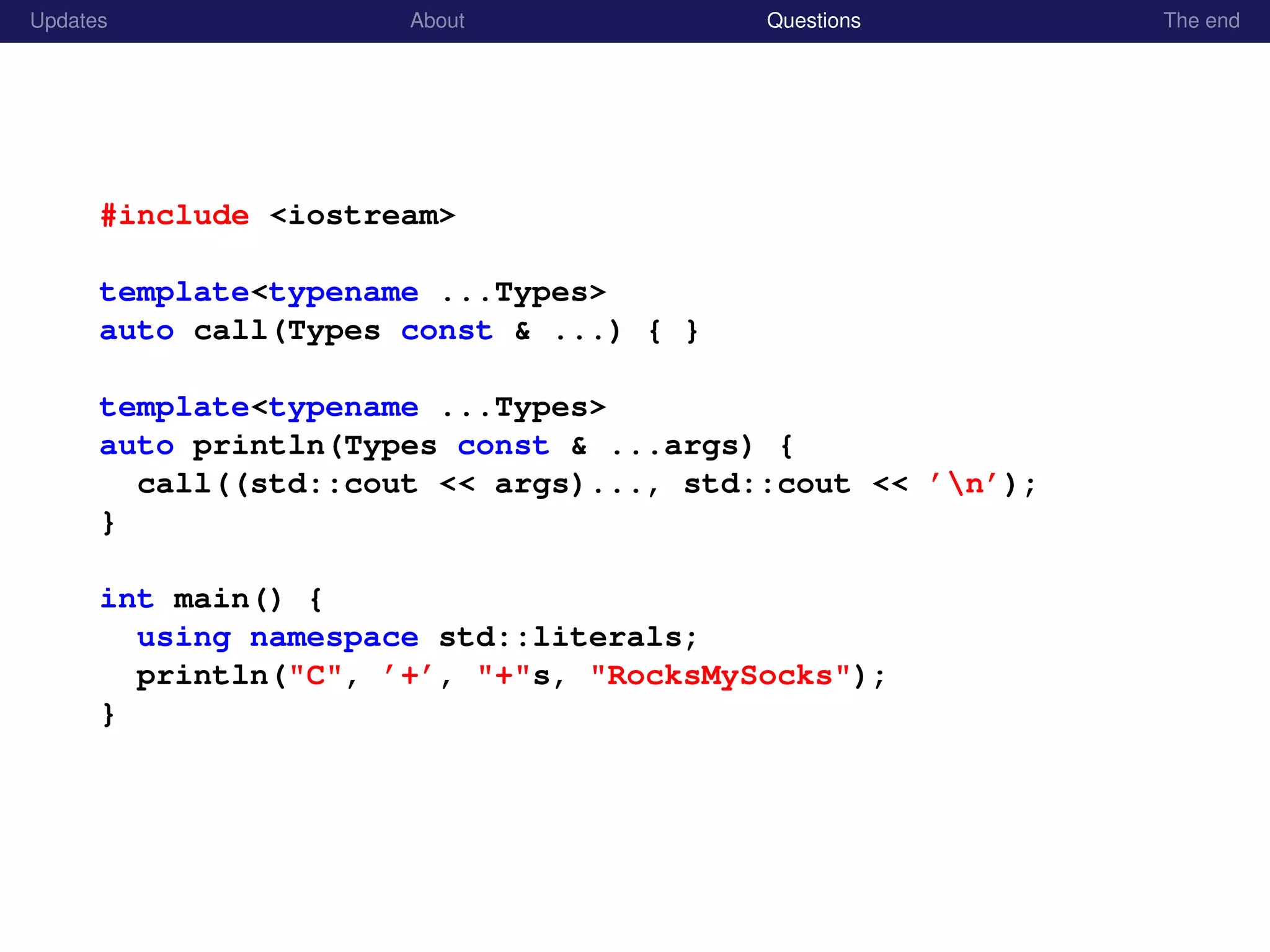
Task: Click the '\n' character literal
Action: pos(963,483)
